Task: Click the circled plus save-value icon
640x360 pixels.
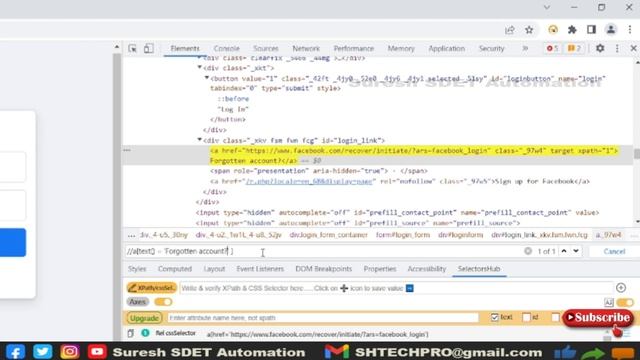Action: coord(621,288)
